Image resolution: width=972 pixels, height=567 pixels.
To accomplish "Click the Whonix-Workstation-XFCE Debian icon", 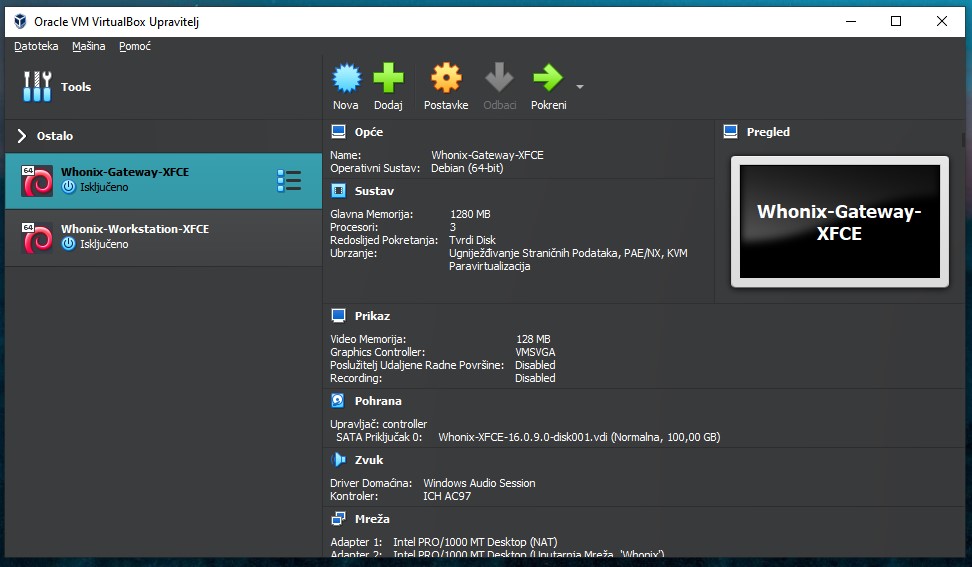I will point(37,238).
